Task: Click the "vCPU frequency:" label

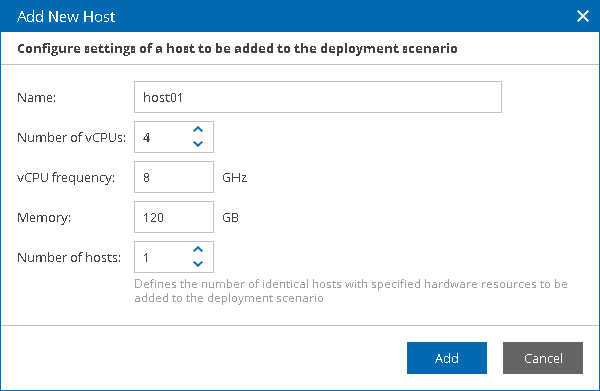Action: tap(66, 178)
